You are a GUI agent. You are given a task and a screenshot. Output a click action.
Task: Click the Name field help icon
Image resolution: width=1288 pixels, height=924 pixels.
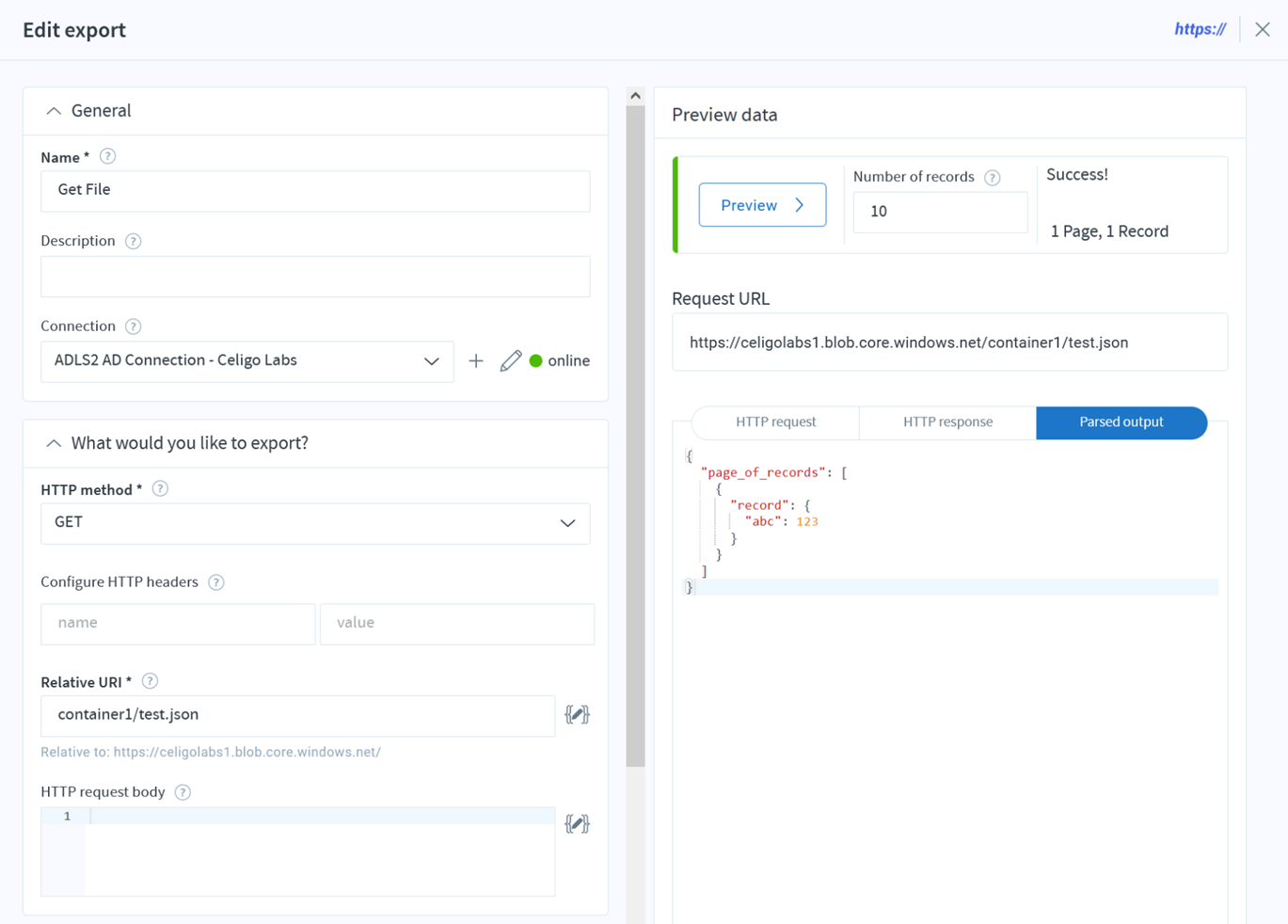pos(108,156)
